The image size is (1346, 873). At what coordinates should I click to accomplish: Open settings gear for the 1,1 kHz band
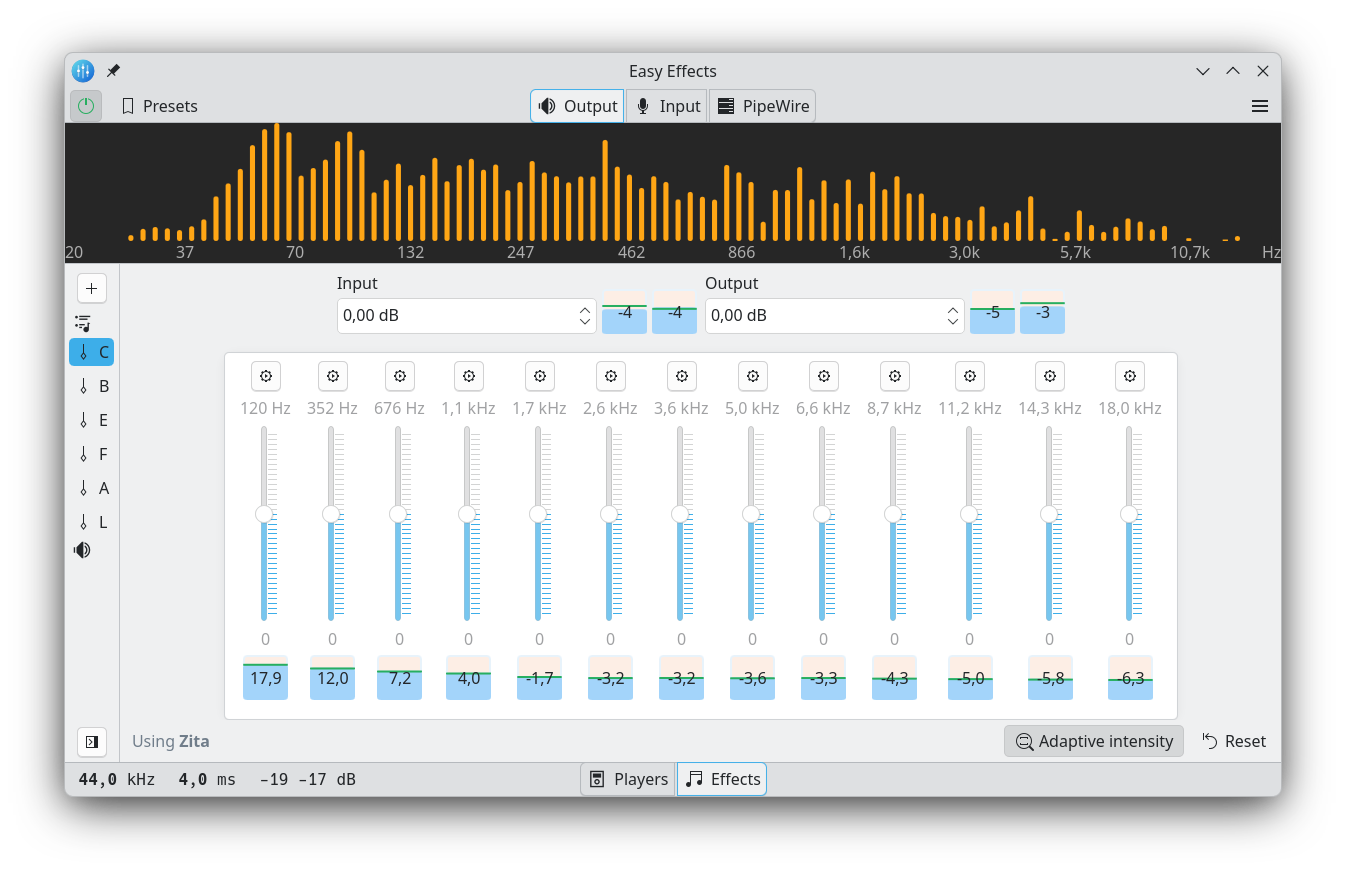tap(468, 376)
